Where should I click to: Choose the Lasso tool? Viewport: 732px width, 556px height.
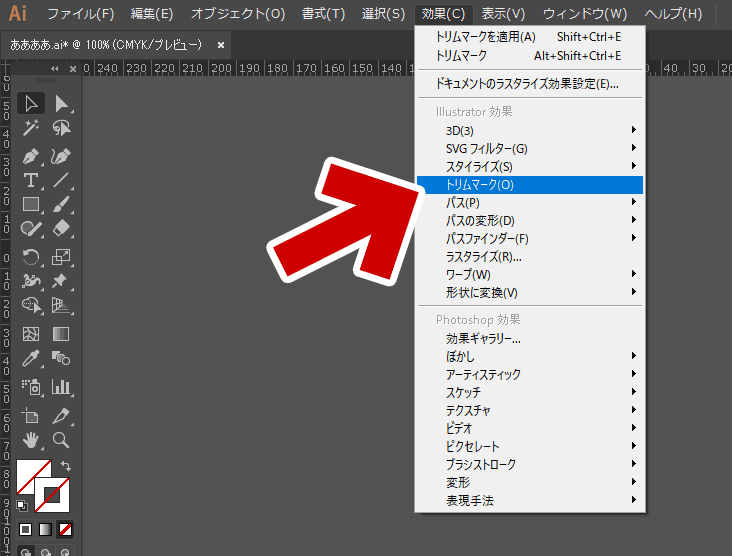[x=61, y=127]
